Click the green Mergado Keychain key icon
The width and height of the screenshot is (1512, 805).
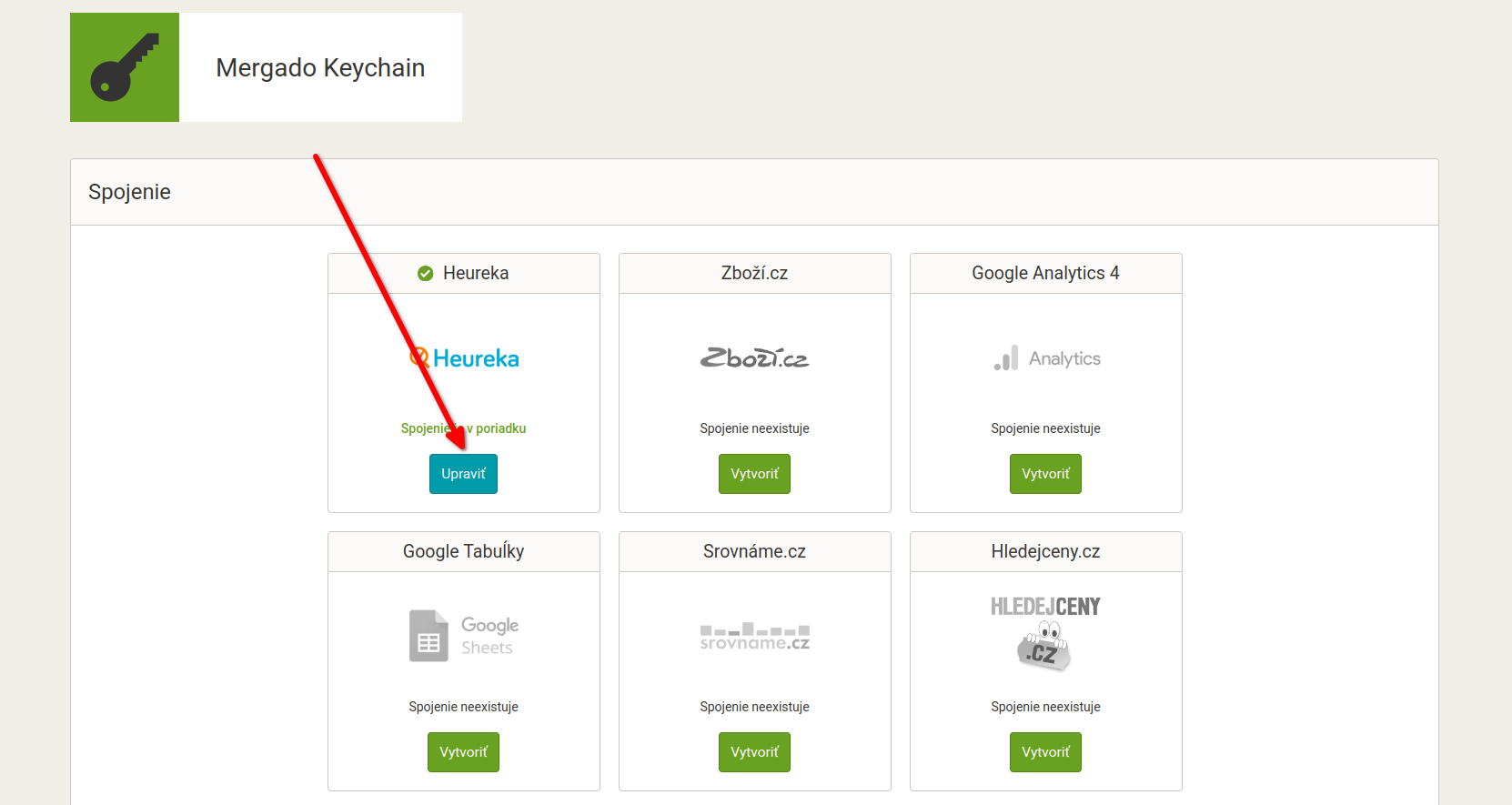[125, 67]
